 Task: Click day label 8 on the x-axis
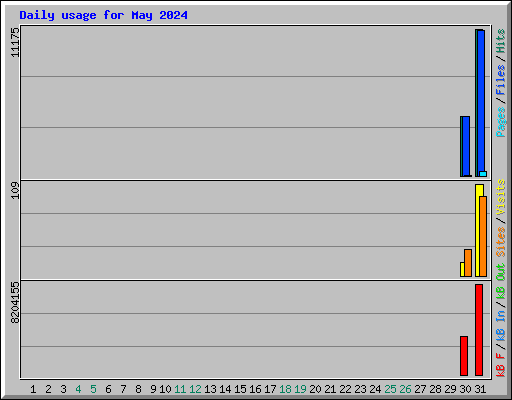(138, 389)
